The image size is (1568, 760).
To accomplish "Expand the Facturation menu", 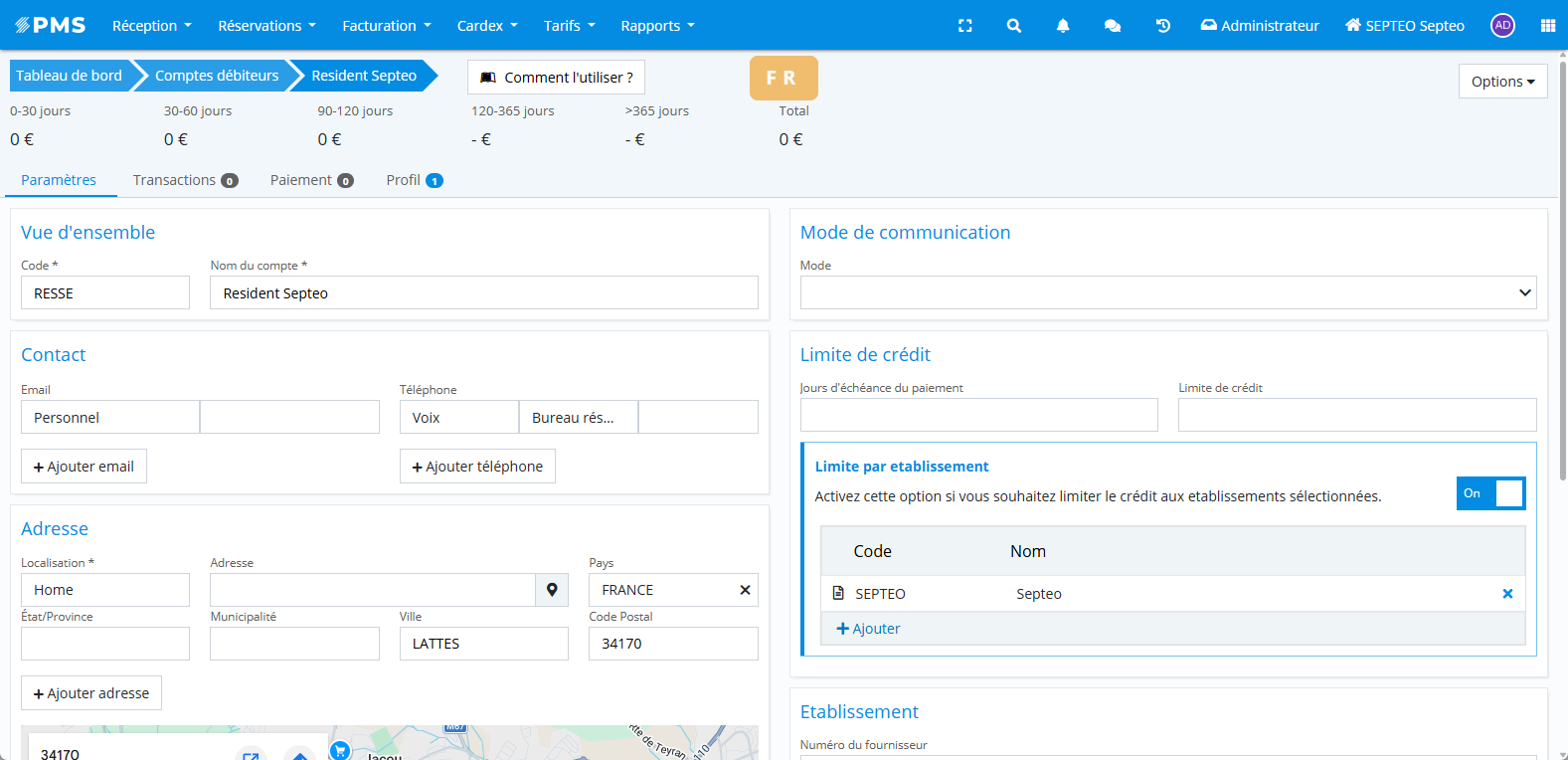I will coord(386,26).
